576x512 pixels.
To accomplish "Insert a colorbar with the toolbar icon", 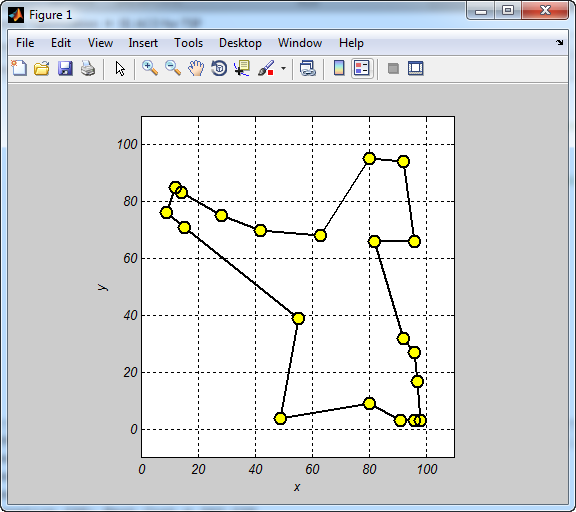I will (x=339, y=68).
